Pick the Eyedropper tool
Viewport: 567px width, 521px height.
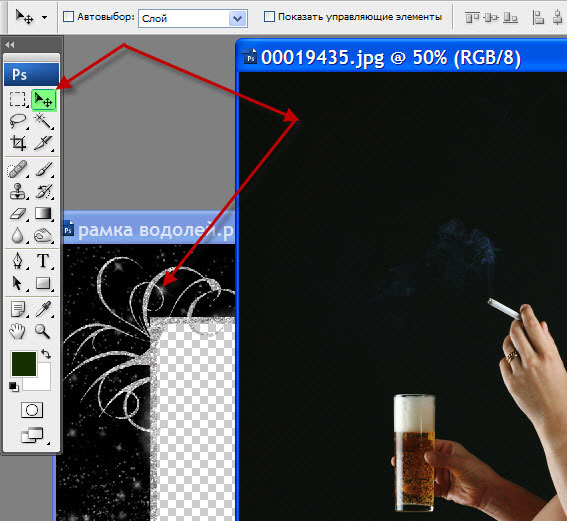pyautogui.click(x=43, y=309)
